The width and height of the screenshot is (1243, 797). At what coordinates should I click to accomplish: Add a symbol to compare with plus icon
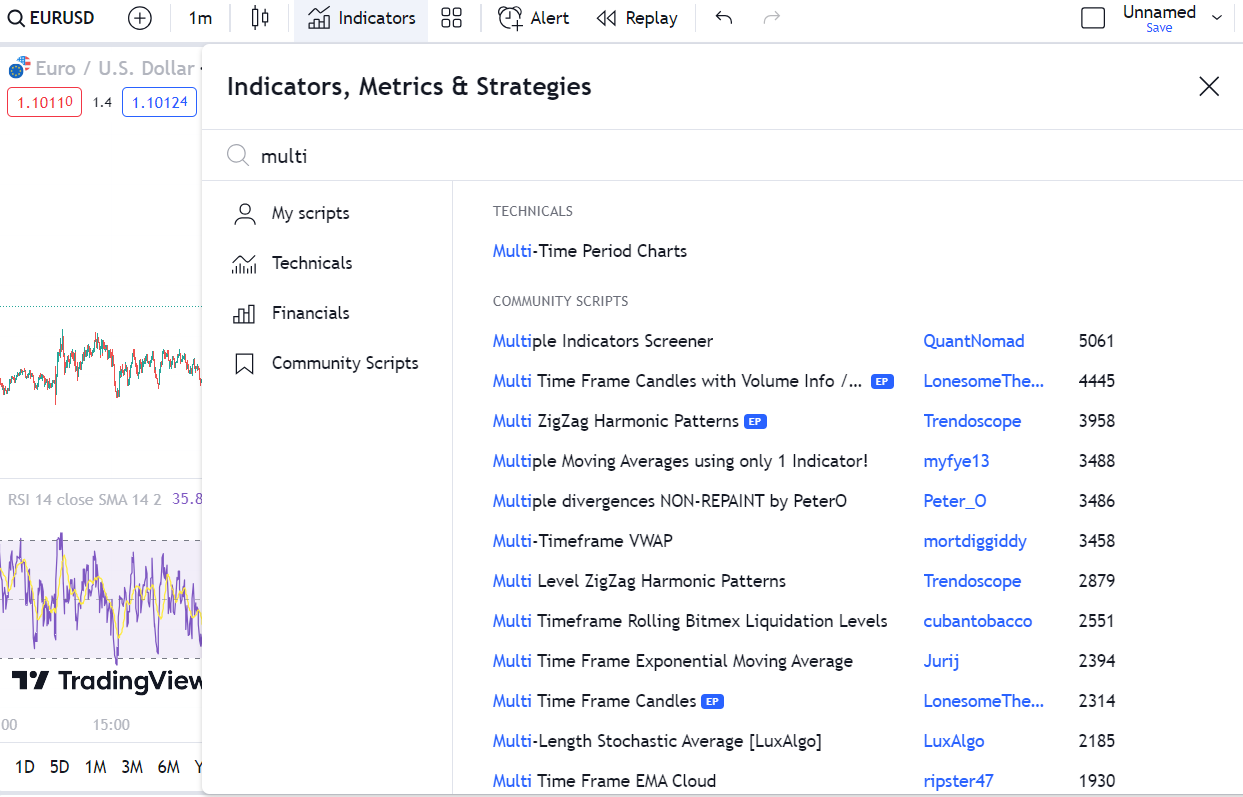tap(140, 18)
